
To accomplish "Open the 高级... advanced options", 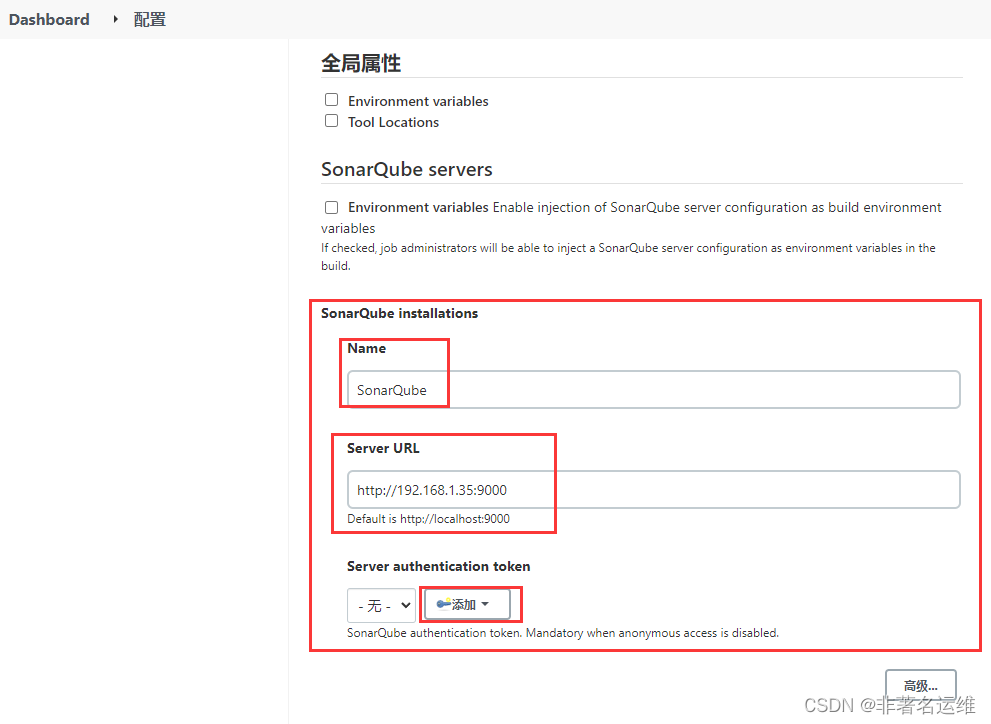I will tap(920, 685).
